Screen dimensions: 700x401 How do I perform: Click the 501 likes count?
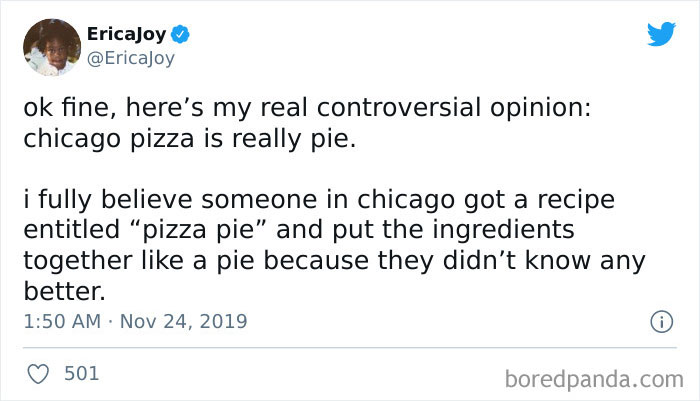click(81, 373)
